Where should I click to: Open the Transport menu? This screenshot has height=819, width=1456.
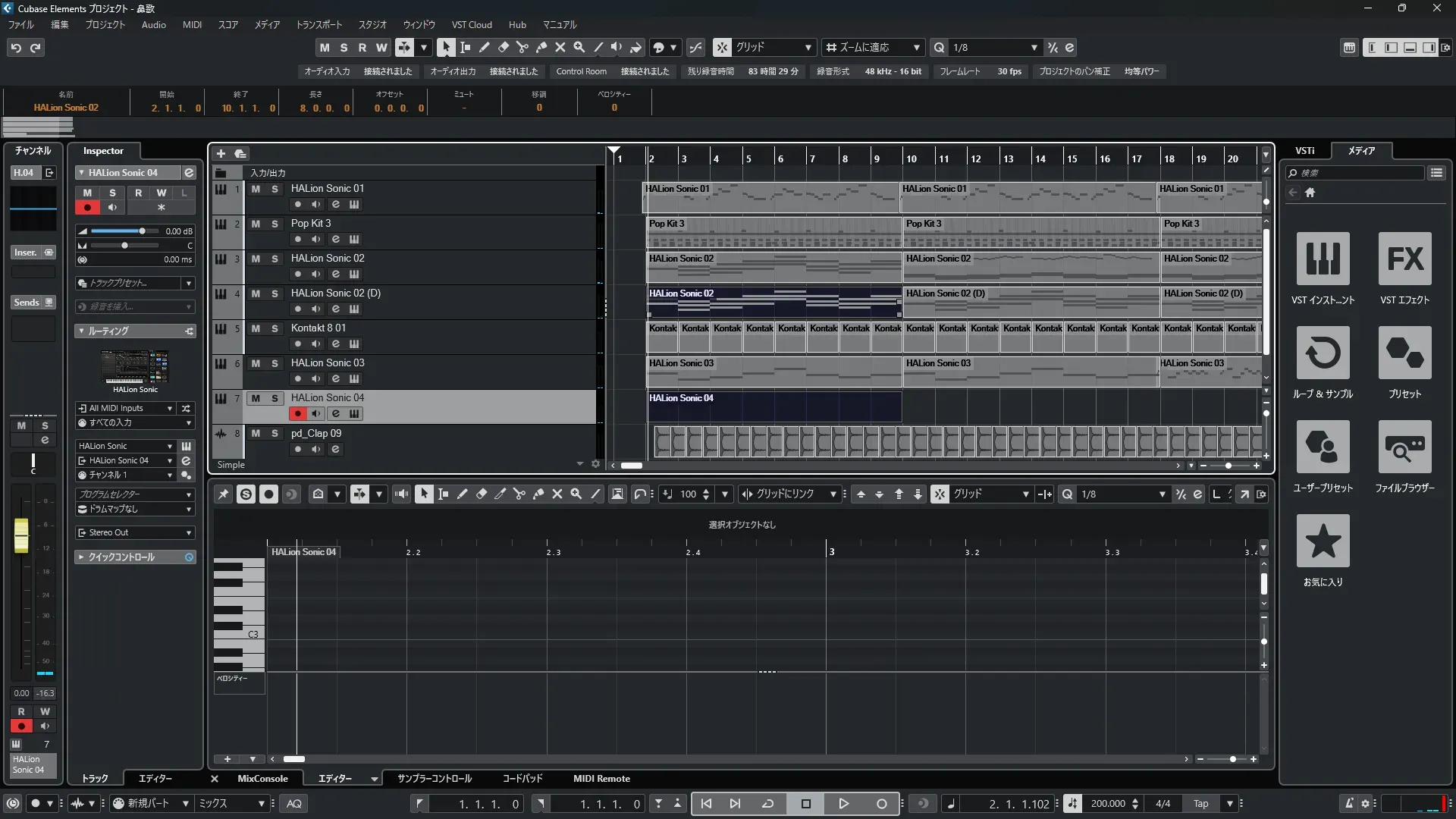[318, 24]
